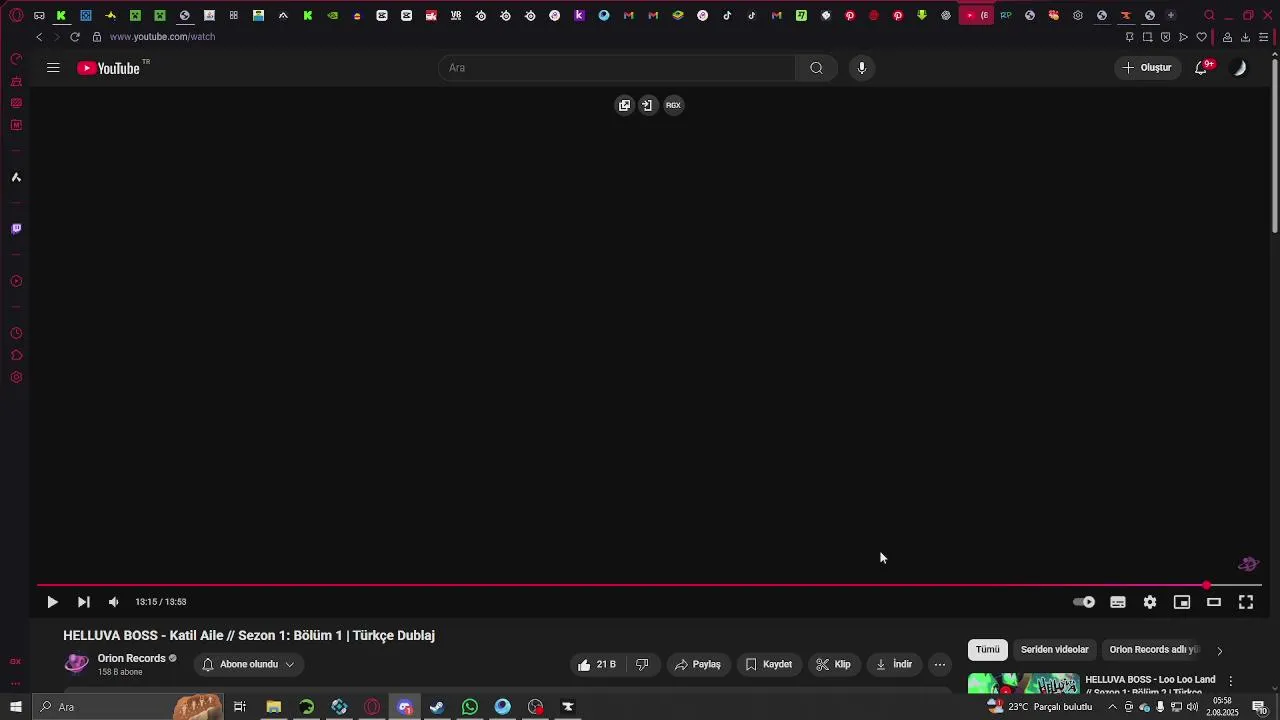Toggle autoplay switch in player
Viewport: 1280px width, 720px height.
tap(1084, 602)
